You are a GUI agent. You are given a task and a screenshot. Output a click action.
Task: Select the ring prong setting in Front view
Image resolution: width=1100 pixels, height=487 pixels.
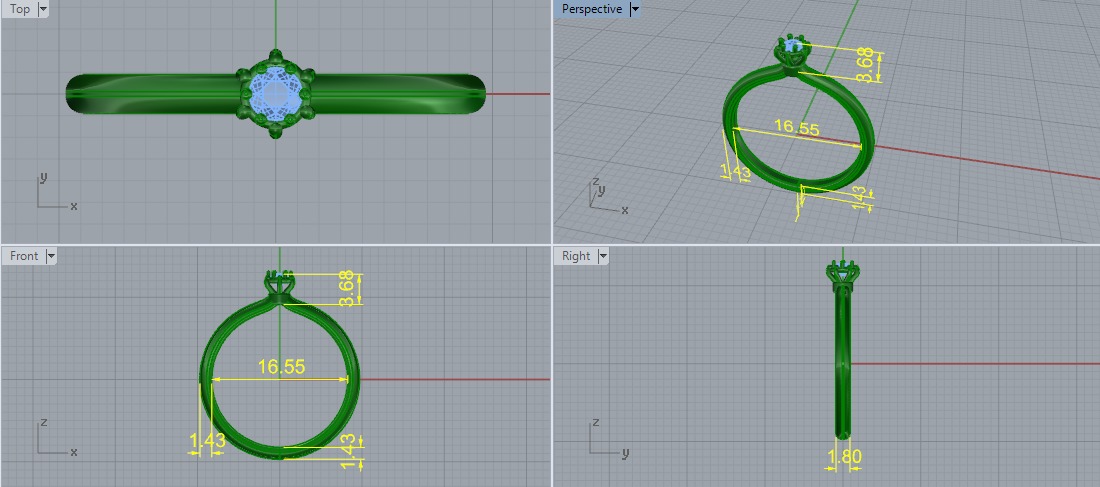[x=280, y=286]
